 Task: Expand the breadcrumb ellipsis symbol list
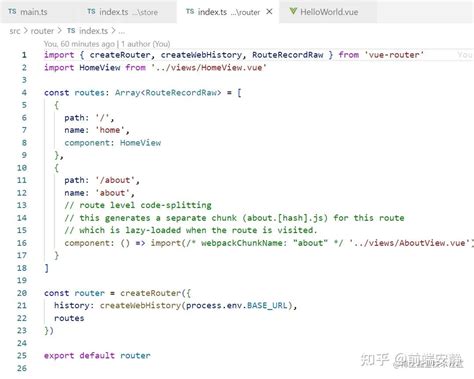122,31
